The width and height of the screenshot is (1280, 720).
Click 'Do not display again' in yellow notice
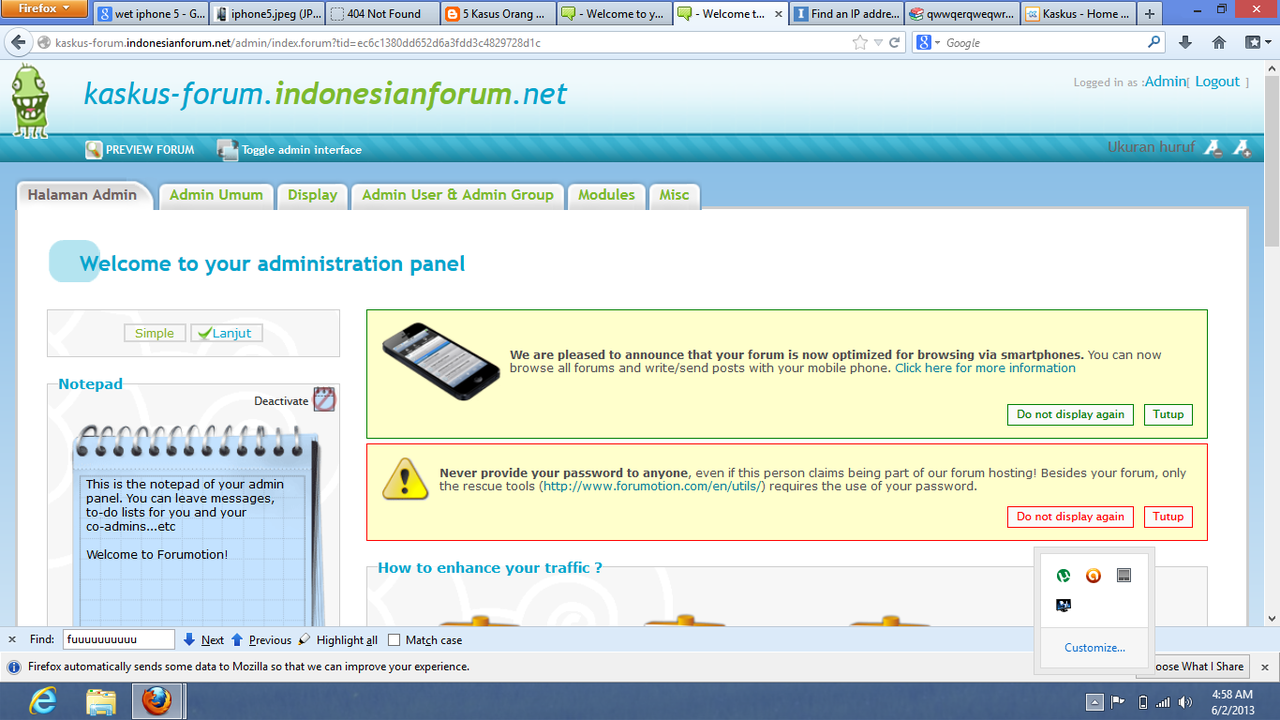1070,414
